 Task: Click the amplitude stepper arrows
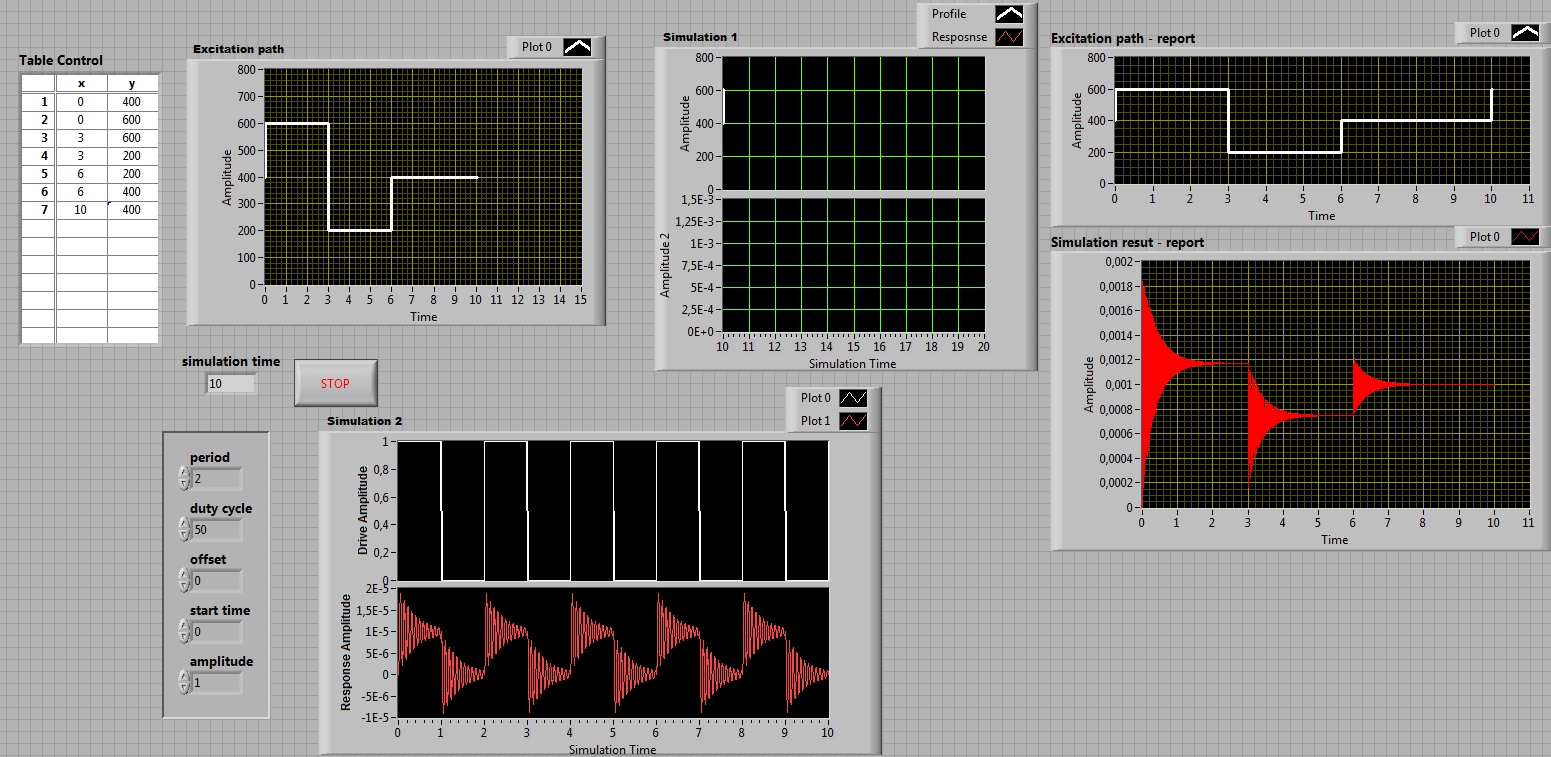[184, 682]
